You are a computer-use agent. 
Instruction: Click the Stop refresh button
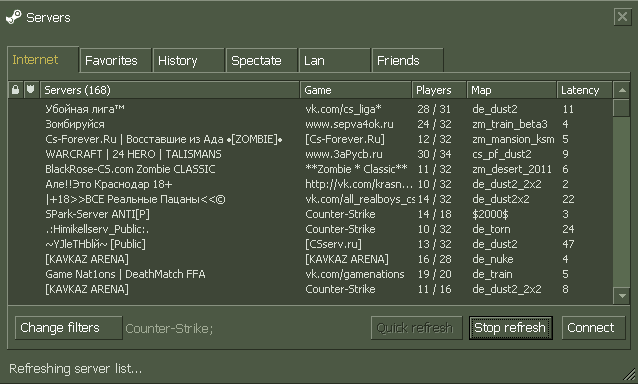click(x=510, y=328)
